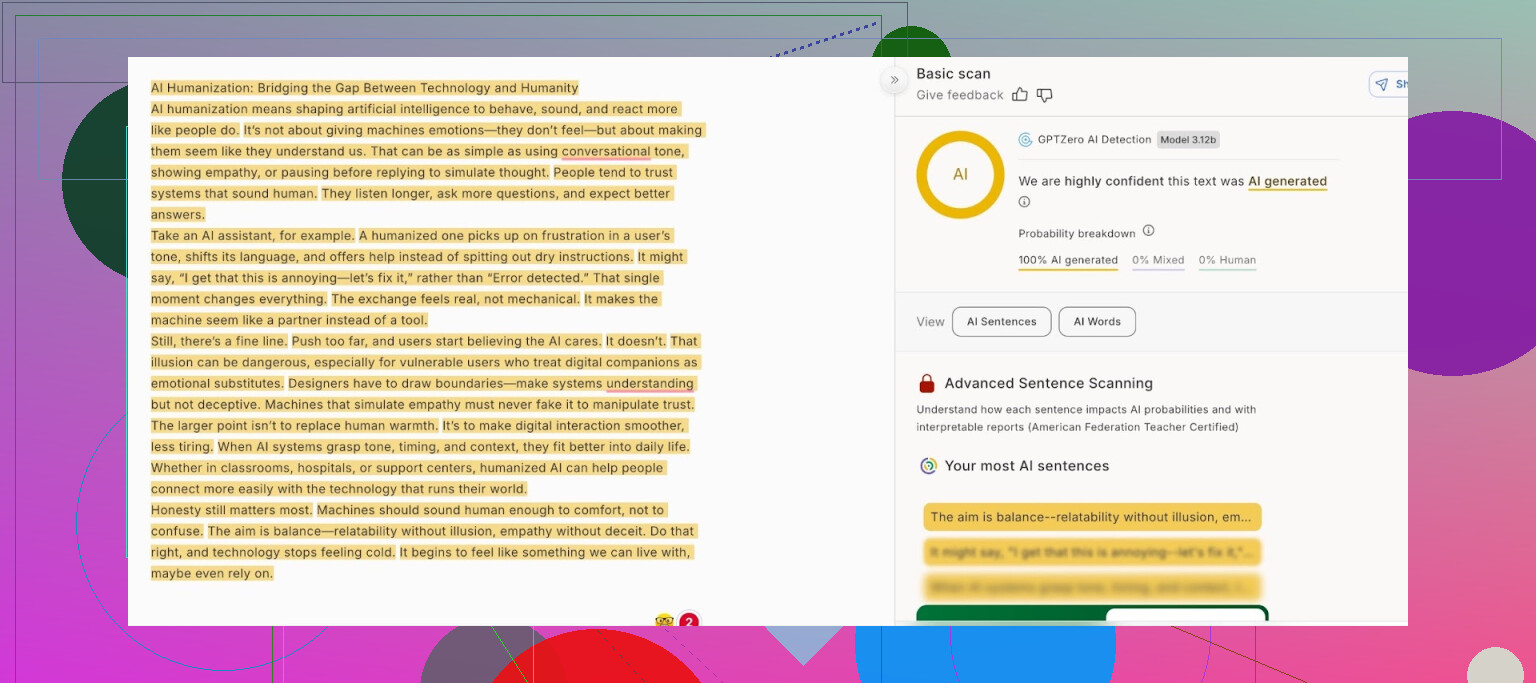Viewport: 1536px width, 683px height.
Task: Click the Model 3.12b badge
Action: pyautogui.click(x=1188, y=140)
